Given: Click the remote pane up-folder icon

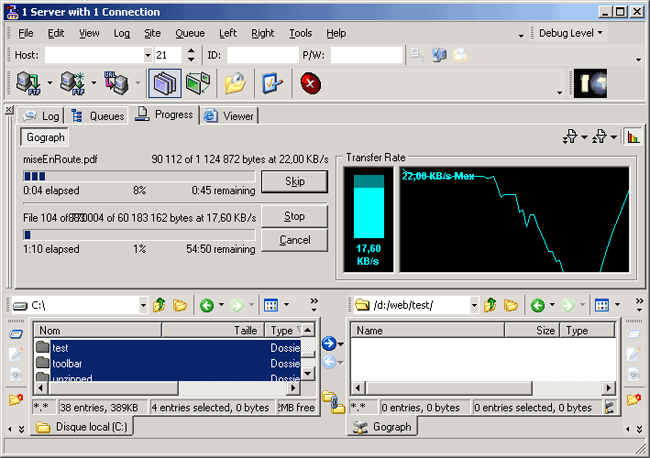Looking at the screenshot, I should point(490,305).
